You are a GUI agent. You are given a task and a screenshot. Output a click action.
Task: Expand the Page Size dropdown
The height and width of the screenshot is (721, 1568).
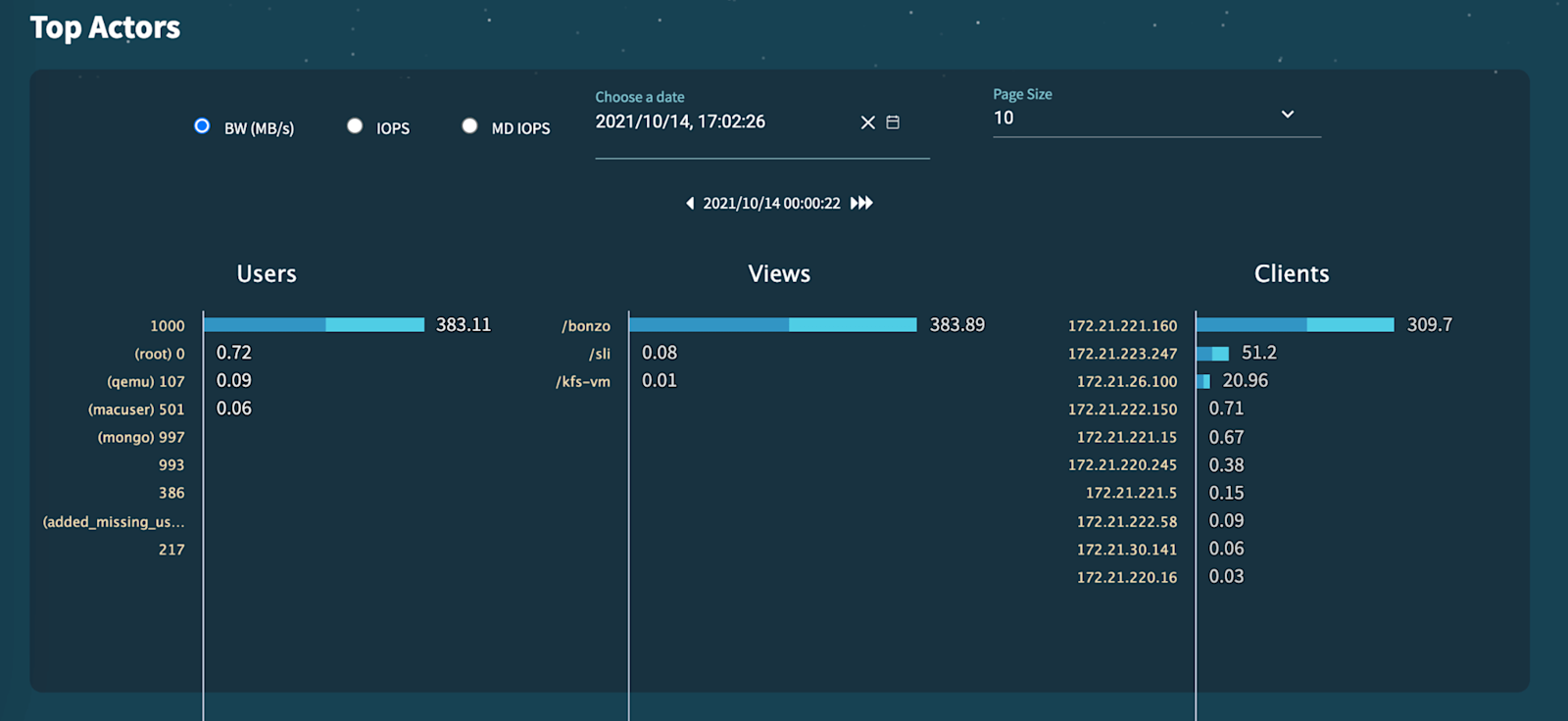coord(1156,117)
